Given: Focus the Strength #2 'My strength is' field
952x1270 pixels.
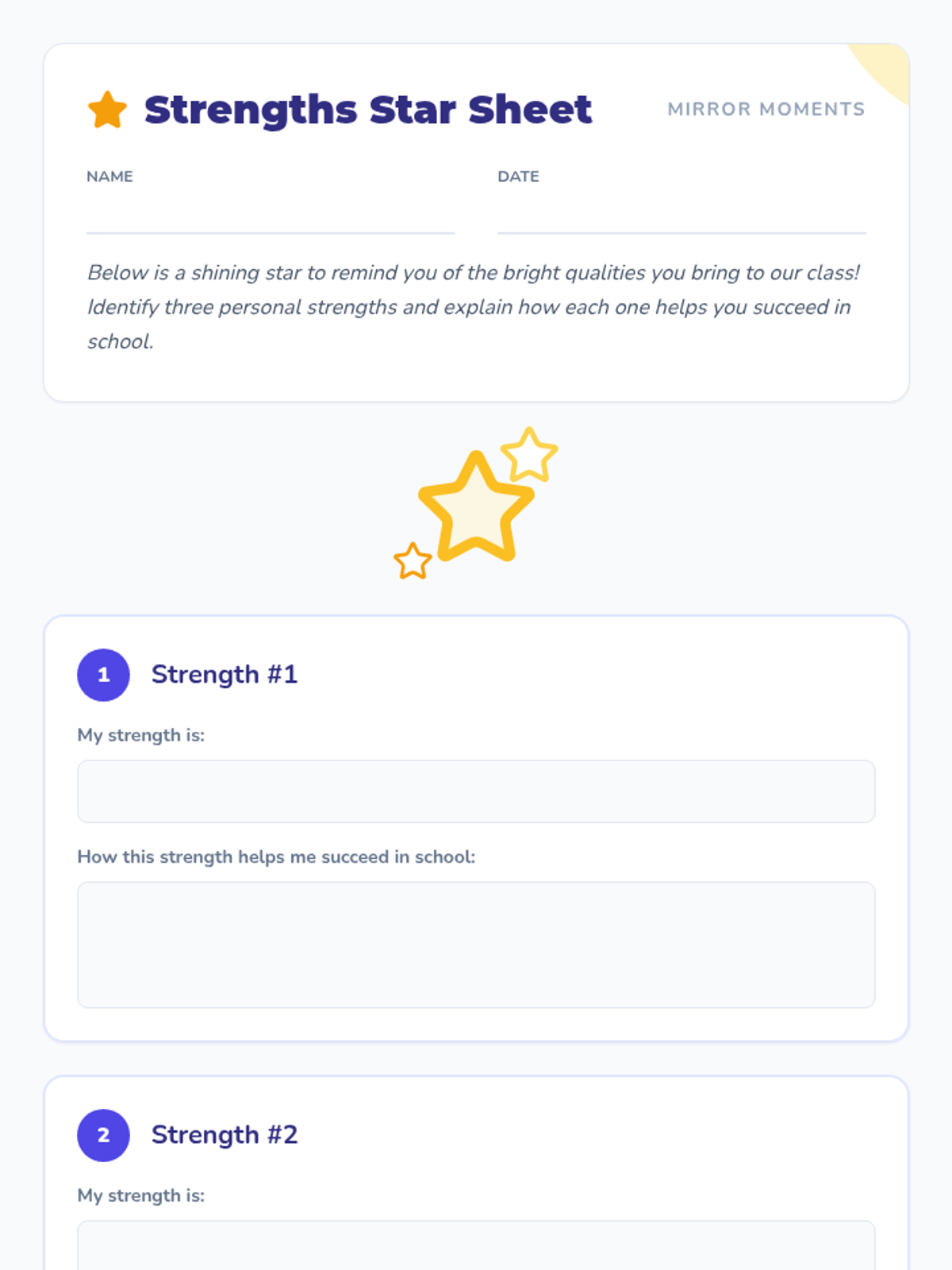Looking at the screenshot, I should [476, 1246].
